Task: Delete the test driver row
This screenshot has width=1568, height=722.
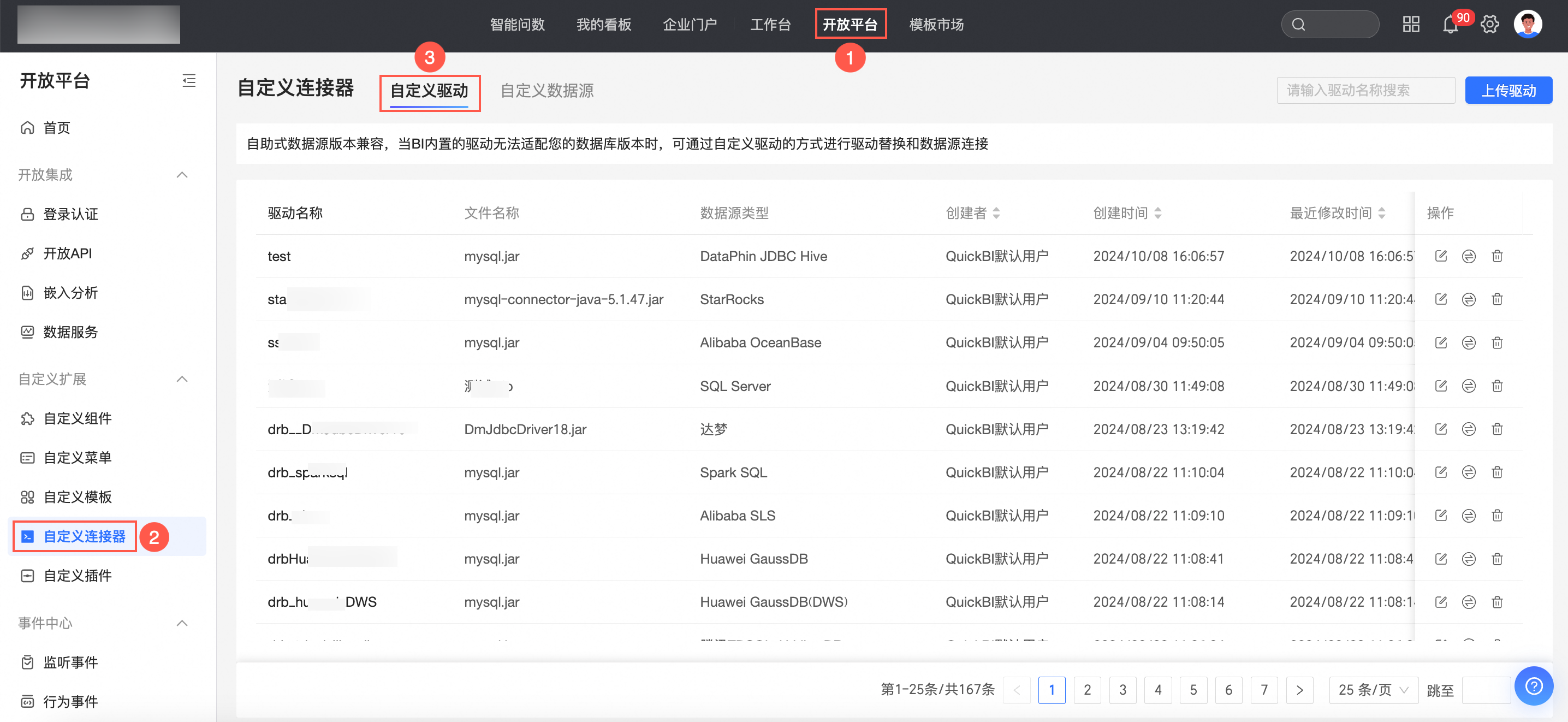Action: point(1498,256)
